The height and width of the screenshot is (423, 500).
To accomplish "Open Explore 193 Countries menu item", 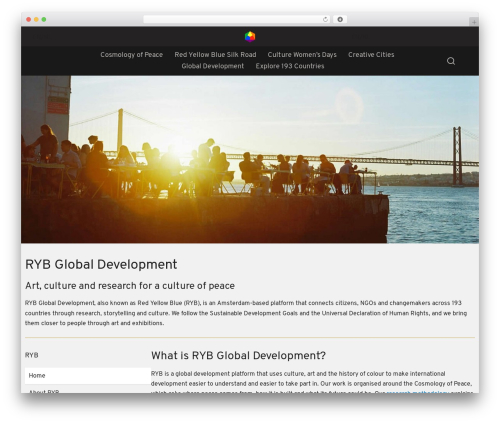I will click(x=290, y=66).
